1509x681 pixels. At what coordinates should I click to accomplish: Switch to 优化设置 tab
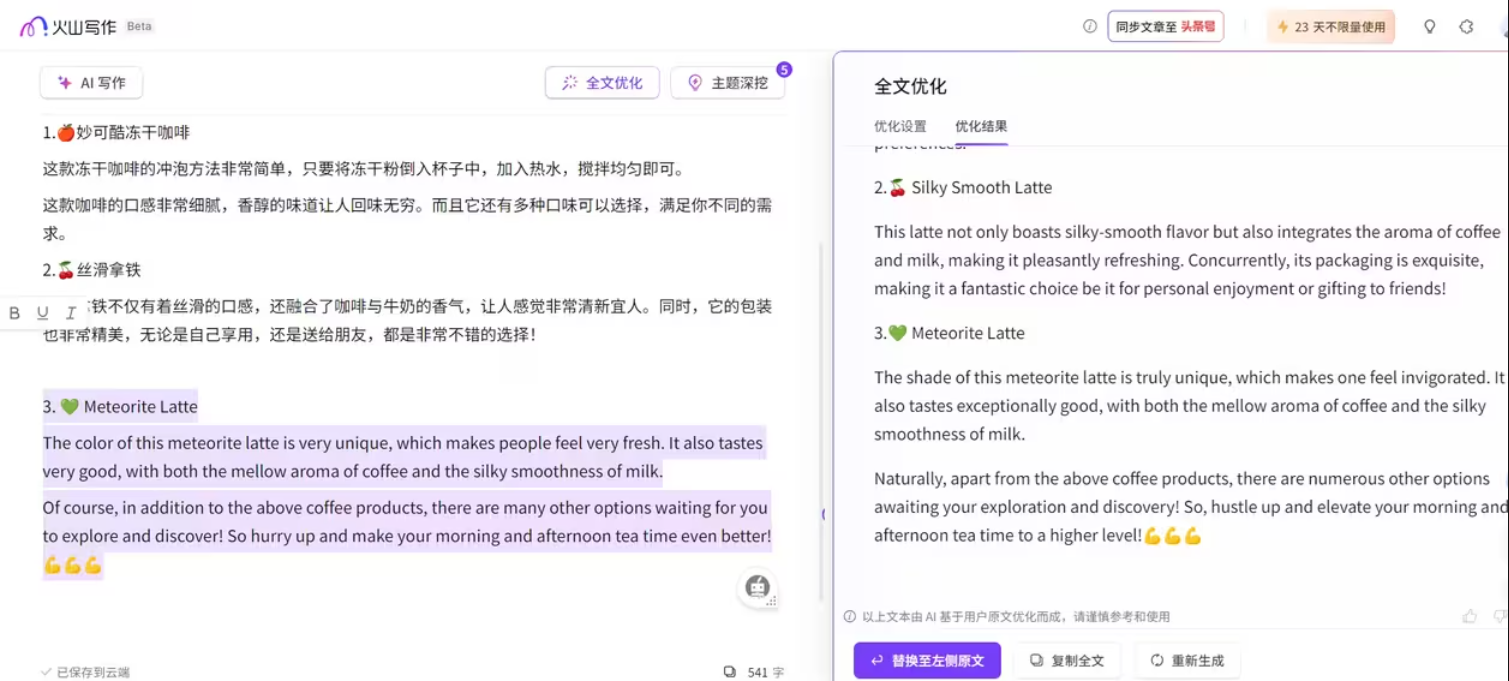point(900,126)
